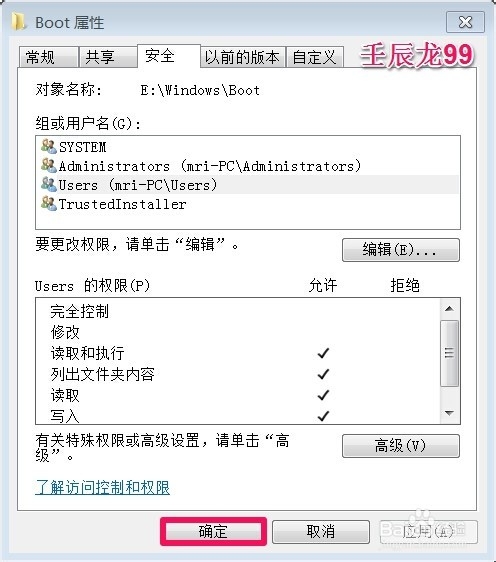The image size is (496, 562).
Task: Open the 自定义 tab
Action: click(x=315, y=57)
